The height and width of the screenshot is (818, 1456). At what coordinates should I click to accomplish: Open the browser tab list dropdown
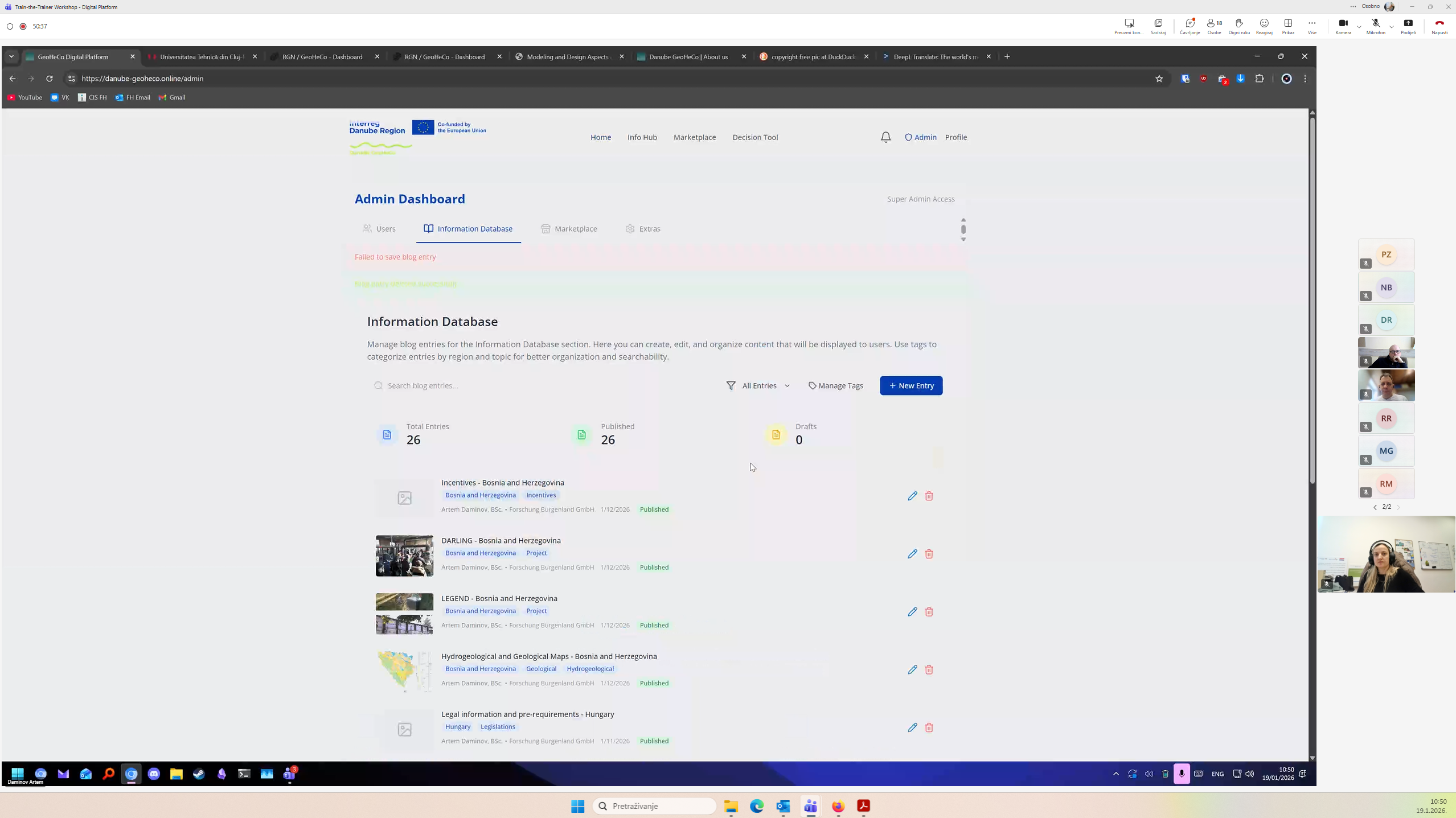pyautogui.click(x=11, y=56)
